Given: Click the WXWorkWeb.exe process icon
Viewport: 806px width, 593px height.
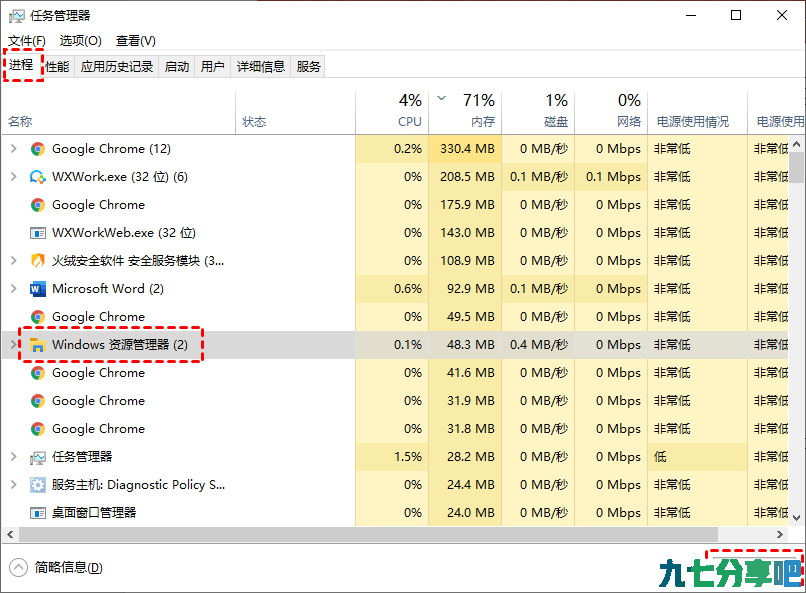Looking at the screenshot, I should [x=38, y=233].
